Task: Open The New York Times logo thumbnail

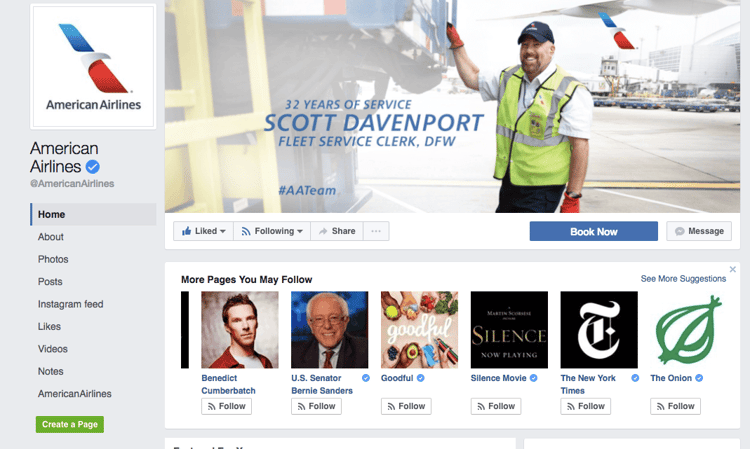Action: click(599, 330)
